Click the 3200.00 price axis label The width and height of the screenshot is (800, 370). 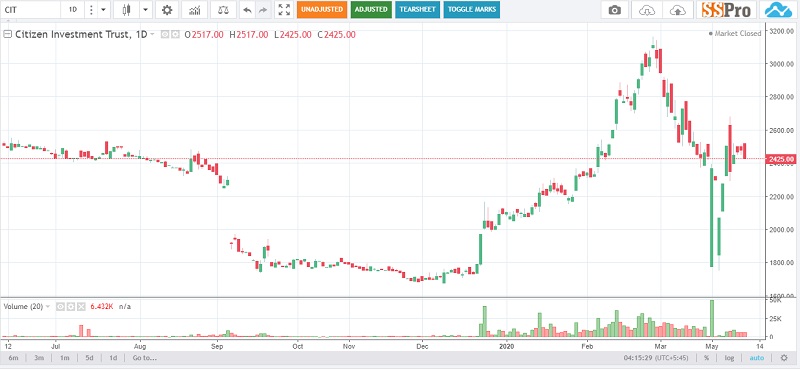pos(781,31)
